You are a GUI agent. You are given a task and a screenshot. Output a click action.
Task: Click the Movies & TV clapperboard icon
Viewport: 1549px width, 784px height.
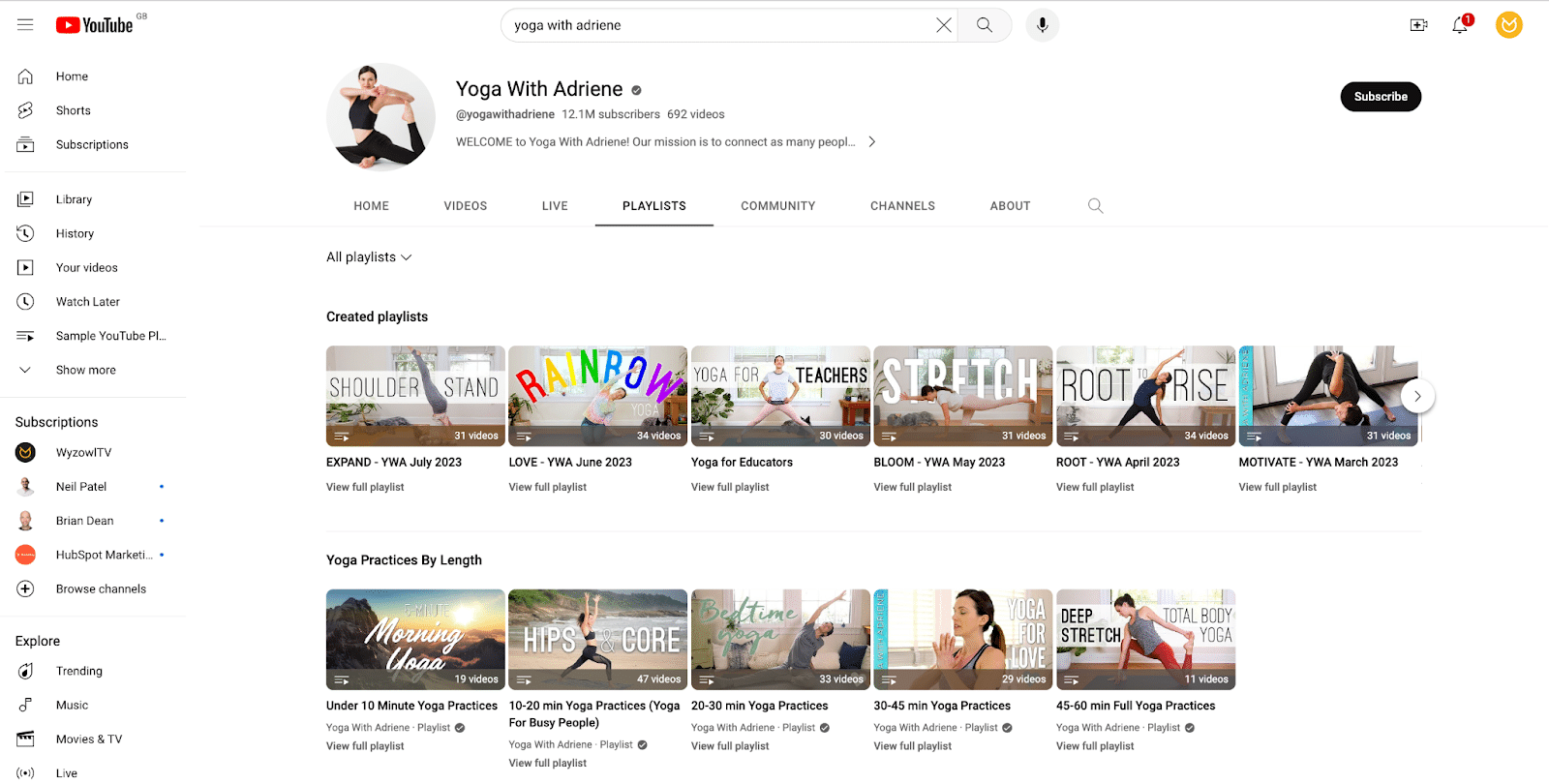[x=25, y=739]
